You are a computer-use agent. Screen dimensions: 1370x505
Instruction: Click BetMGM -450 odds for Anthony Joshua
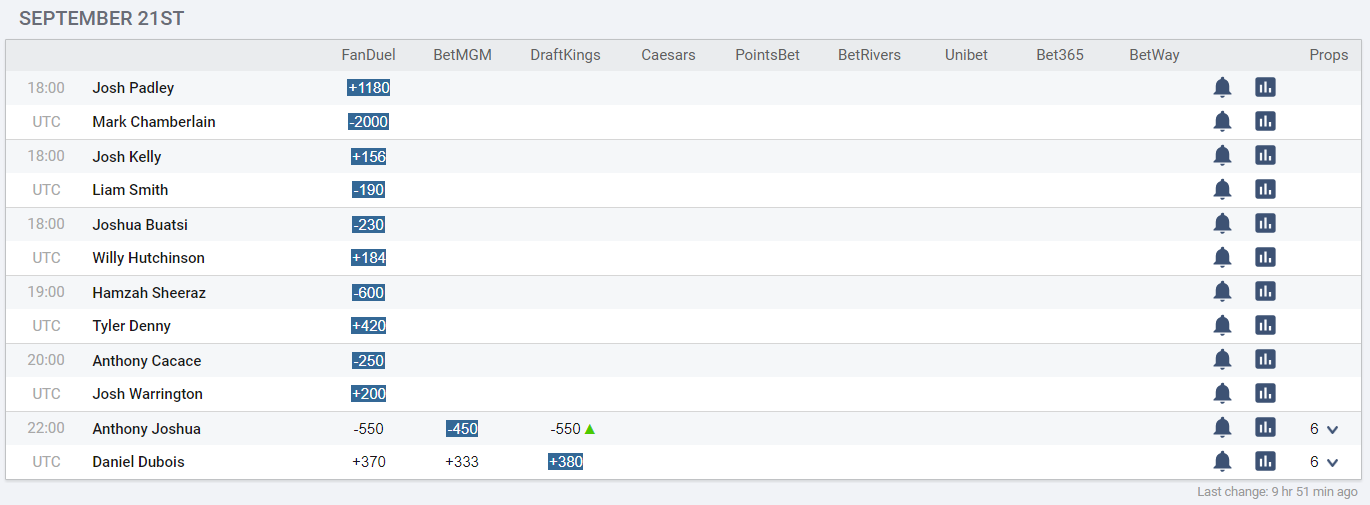[x=462, y=429]
